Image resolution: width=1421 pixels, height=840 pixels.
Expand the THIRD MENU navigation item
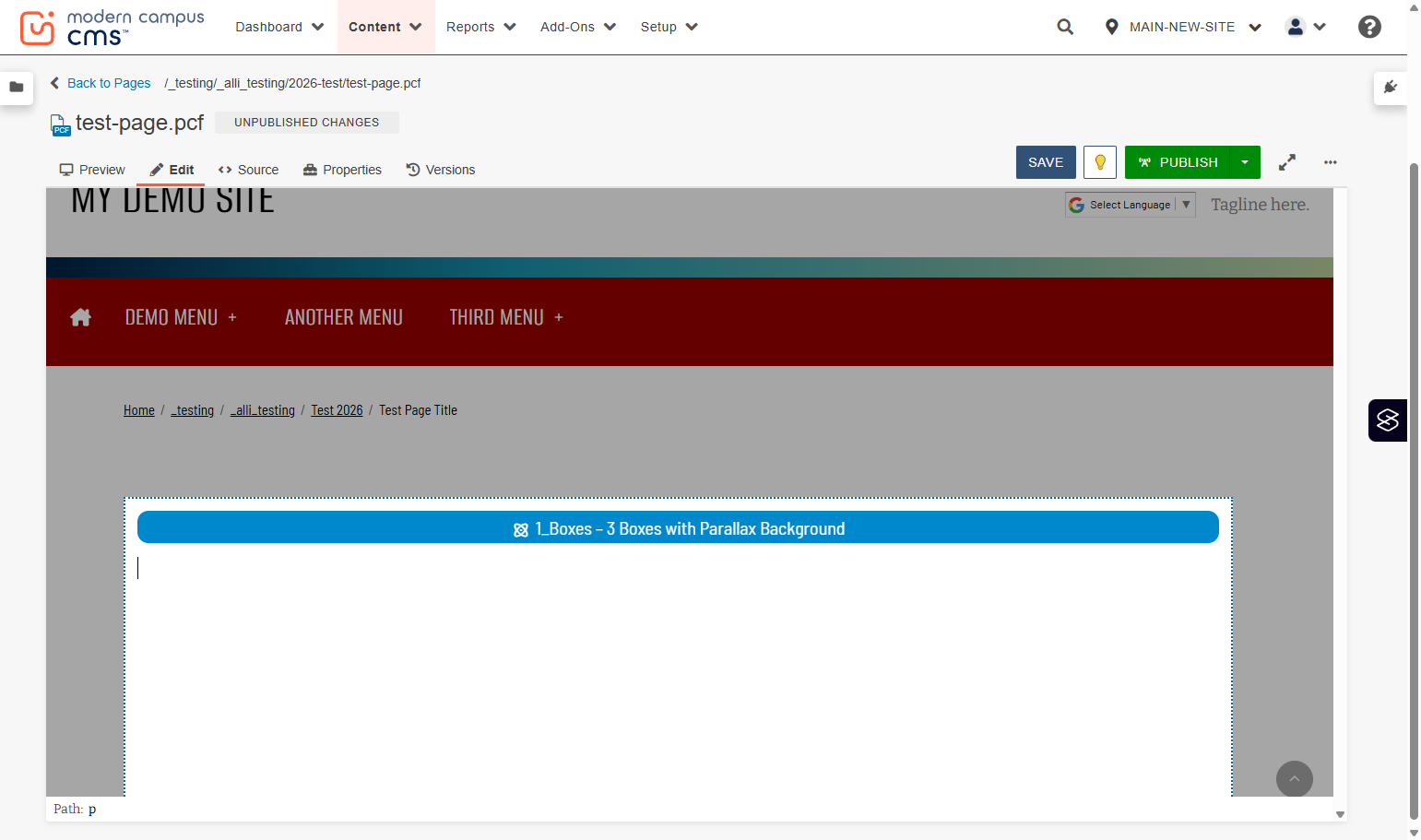506,317
